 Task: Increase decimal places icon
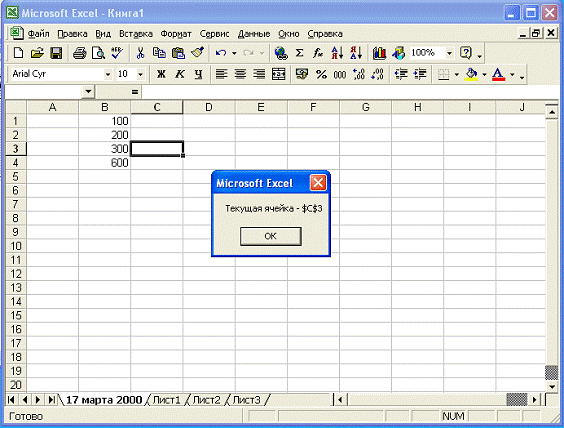click(x=359, y=74)
